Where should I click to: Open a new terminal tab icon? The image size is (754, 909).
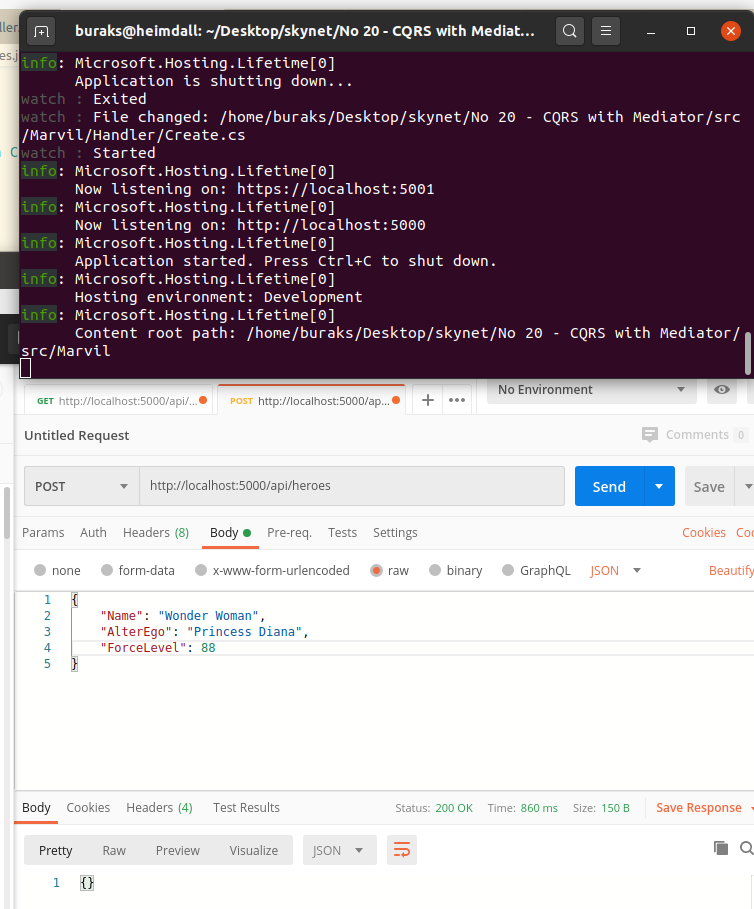pos(41,31)
